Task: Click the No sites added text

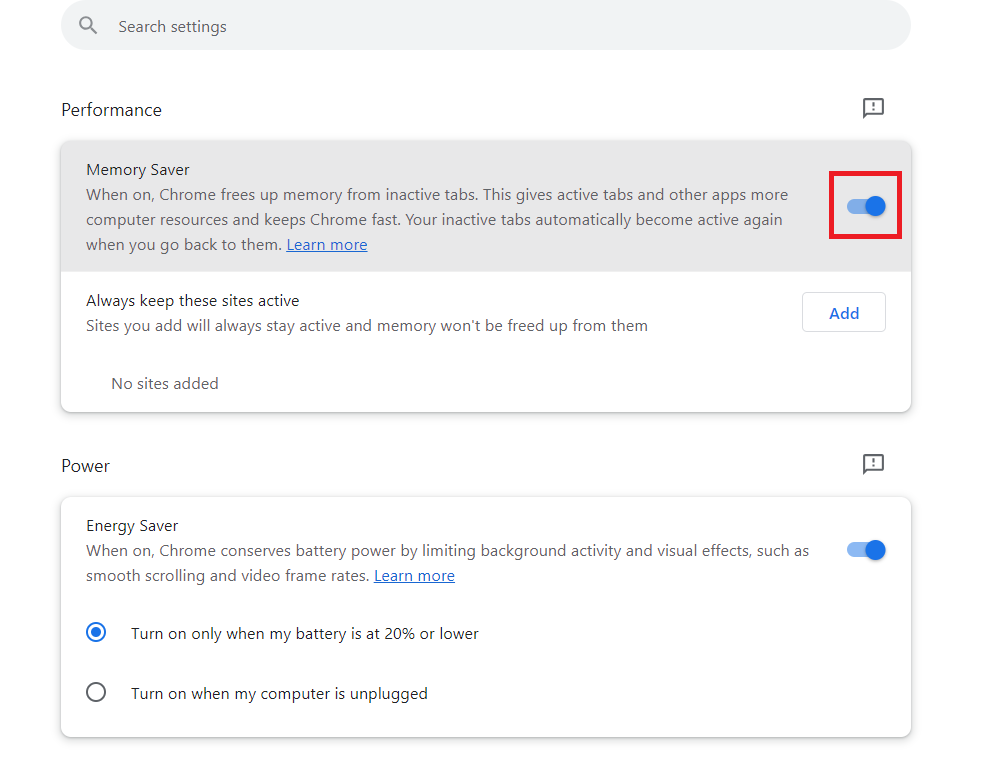Action: point(164,384)
